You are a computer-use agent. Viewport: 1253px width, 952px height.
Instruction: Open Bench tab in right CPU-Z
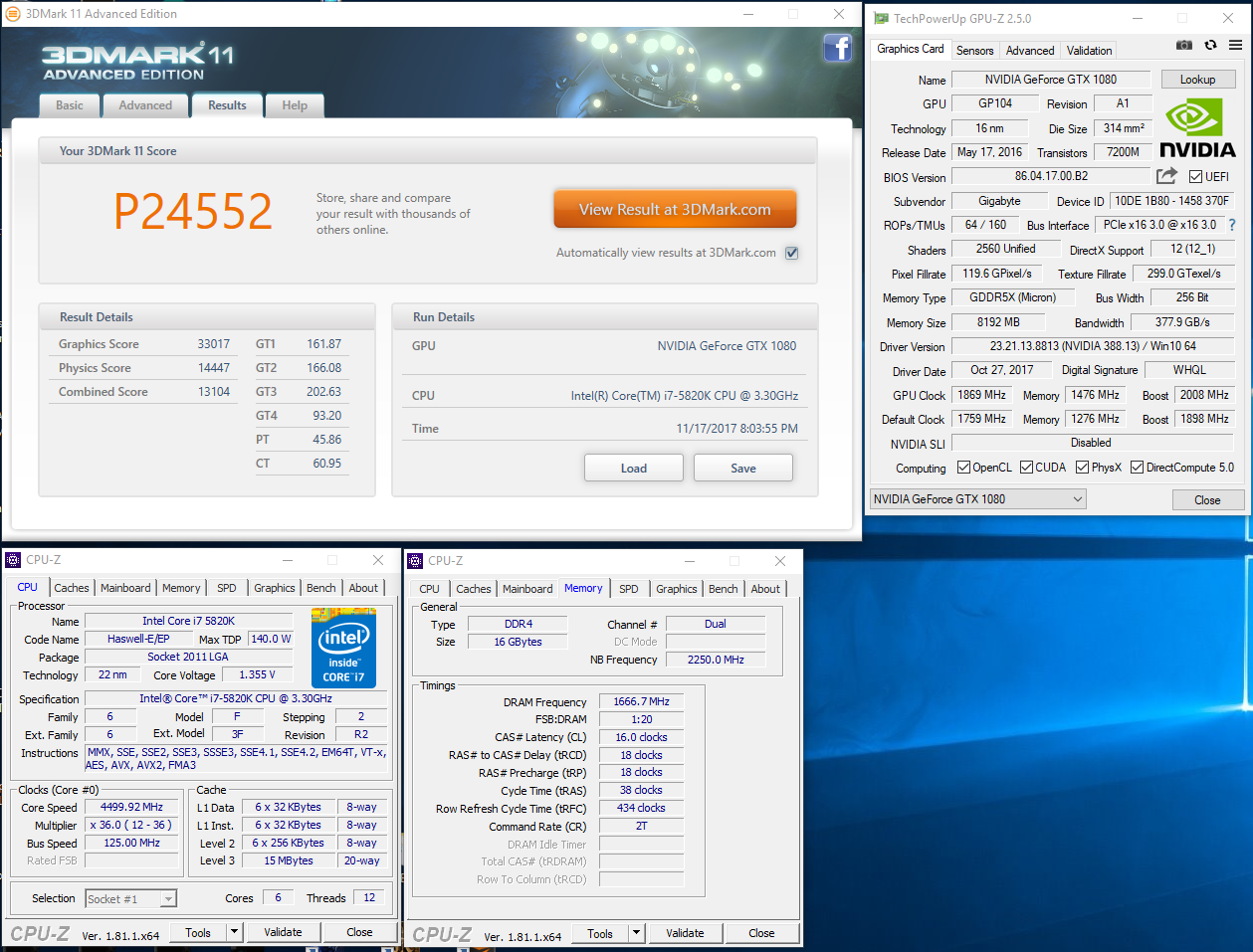[724, 589]
